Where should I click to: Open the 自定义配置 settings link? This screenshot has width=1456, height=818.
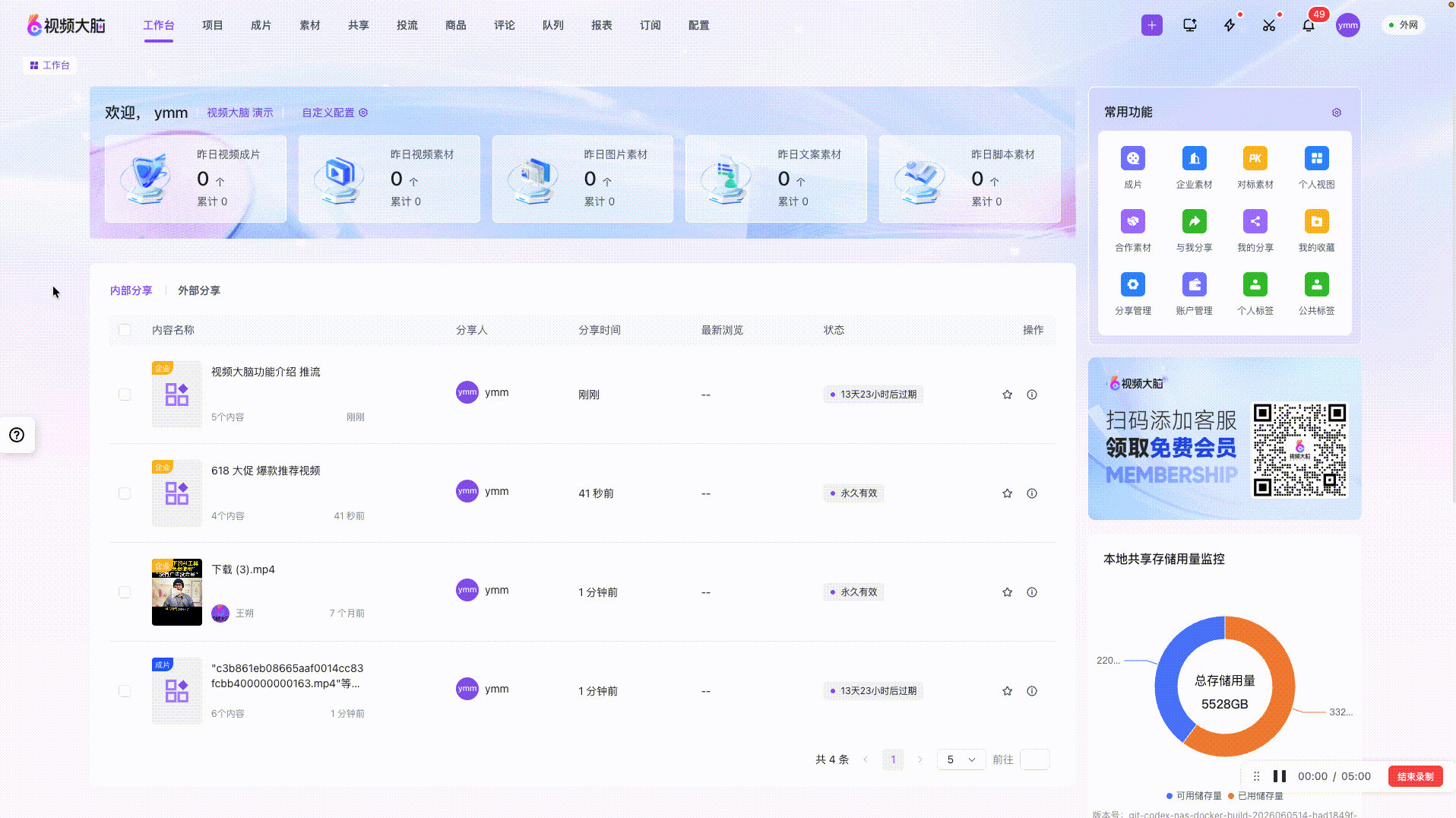(x=334, y=113)
